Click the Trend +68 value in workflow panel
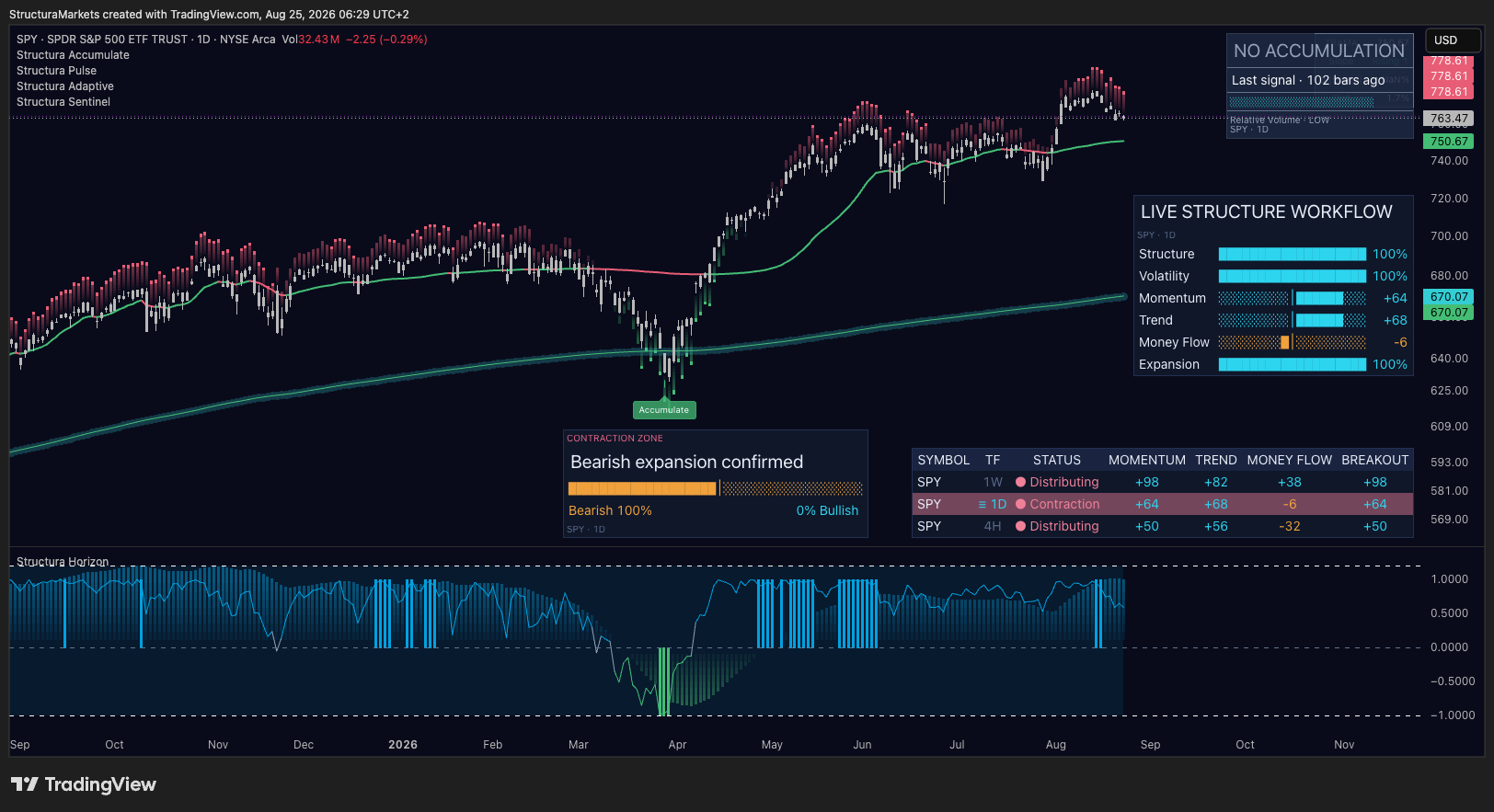This screenshot has width=1494, height=812. 1396,320
